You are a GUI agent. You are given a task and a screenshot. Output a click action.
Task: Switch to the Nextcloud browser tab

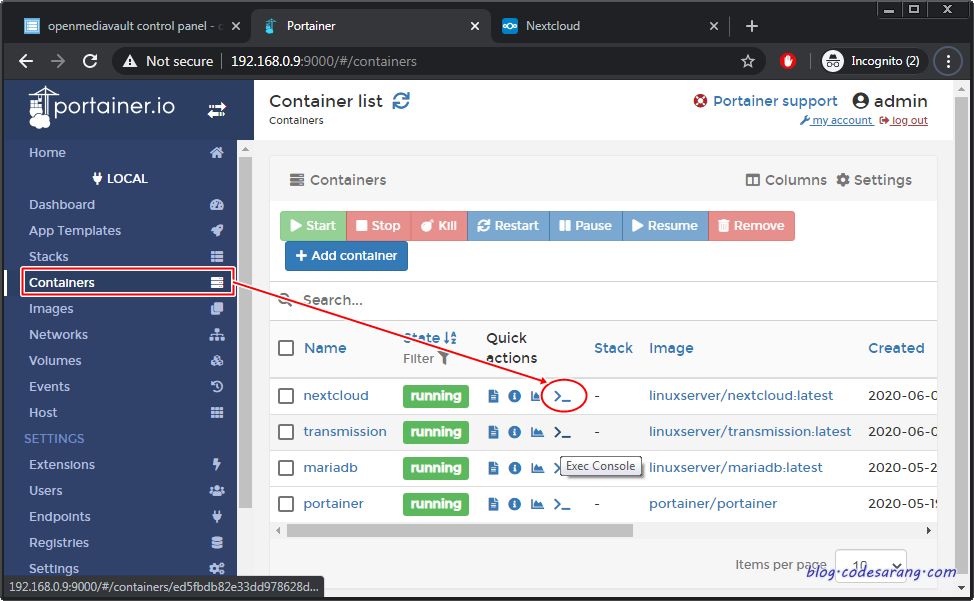[609, 26]
